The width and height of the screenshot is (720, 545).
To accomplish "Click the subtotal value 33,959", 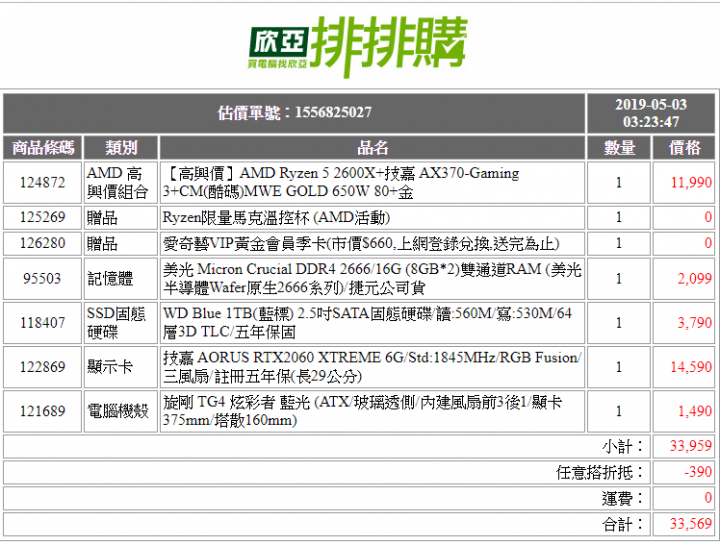I will pyautogui.click(x=691, y=446).
